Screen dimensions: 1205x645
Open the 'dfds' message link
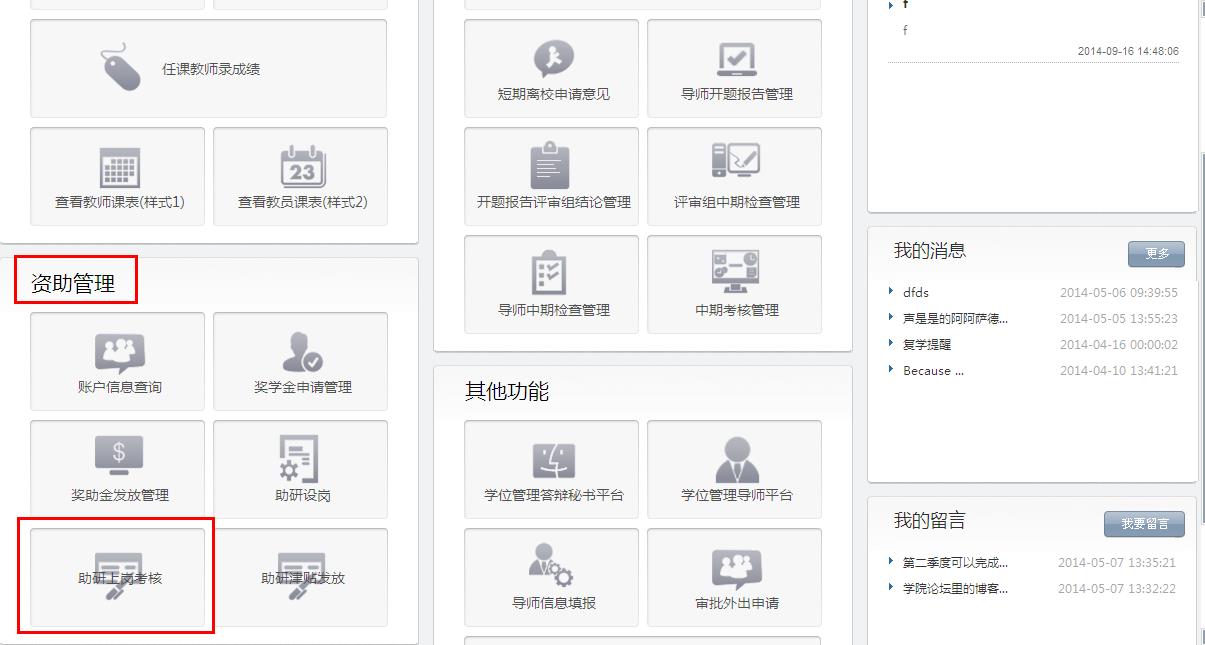(x=916, y=293)
